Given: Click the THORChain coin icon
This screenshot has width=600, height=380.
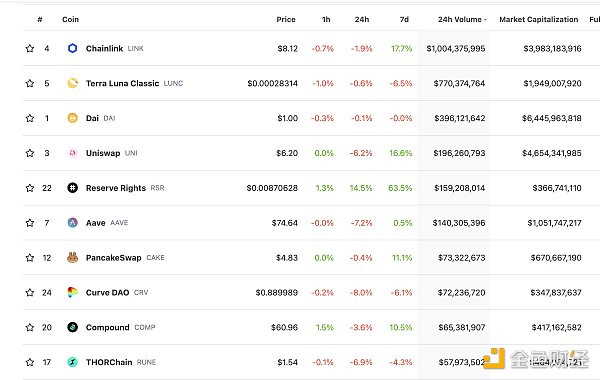Looking at the screenshot, I should 72,362.
